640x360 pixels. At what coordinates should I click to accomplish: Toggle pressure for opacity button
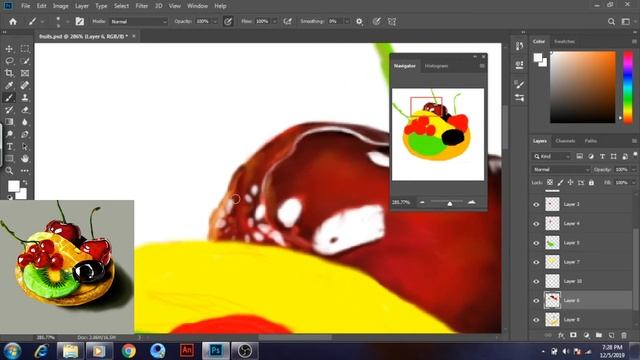(228, 22)
